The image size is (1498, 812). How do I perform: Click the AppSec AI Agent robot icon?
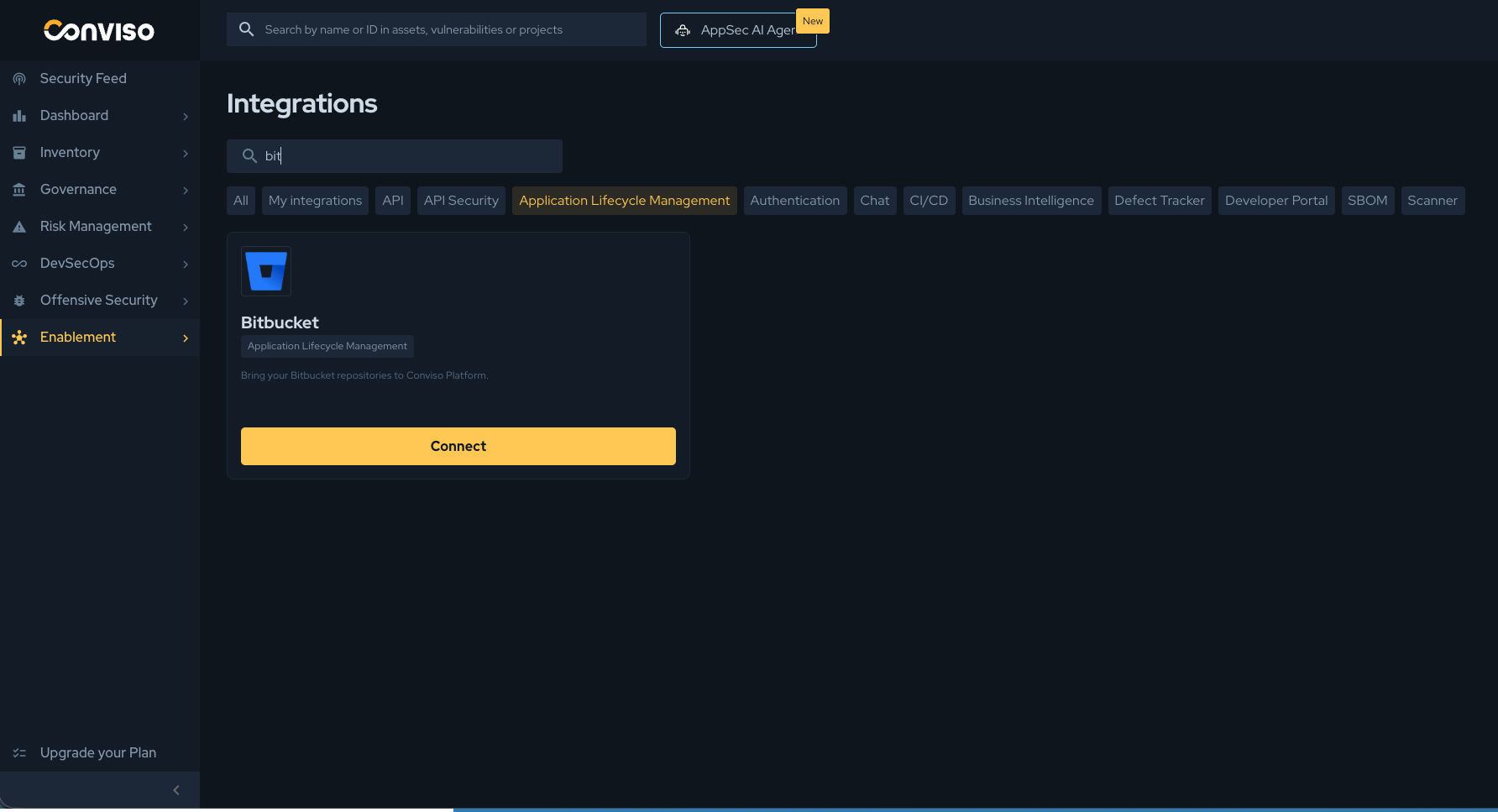pos(683,30)
